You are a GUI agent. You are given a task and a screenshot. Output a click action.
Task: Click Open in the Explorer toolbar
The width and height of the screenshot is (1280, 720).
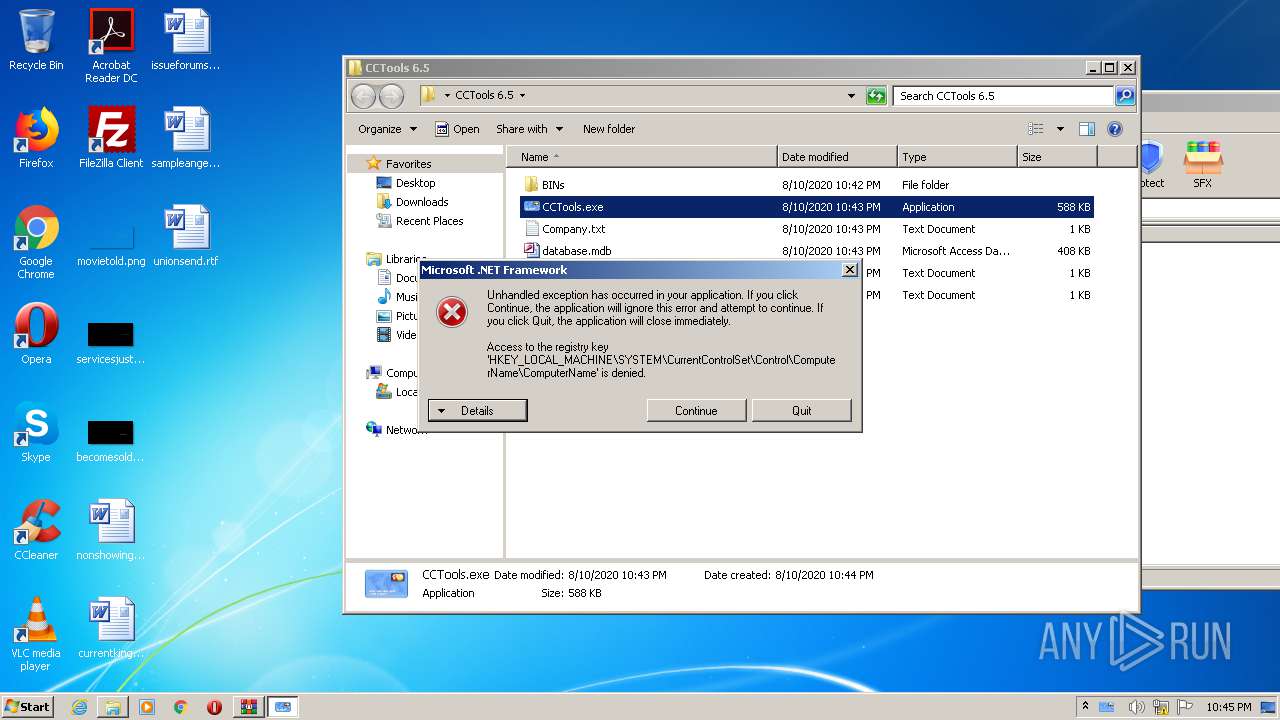pyautogui.click(x=457, y=129)
